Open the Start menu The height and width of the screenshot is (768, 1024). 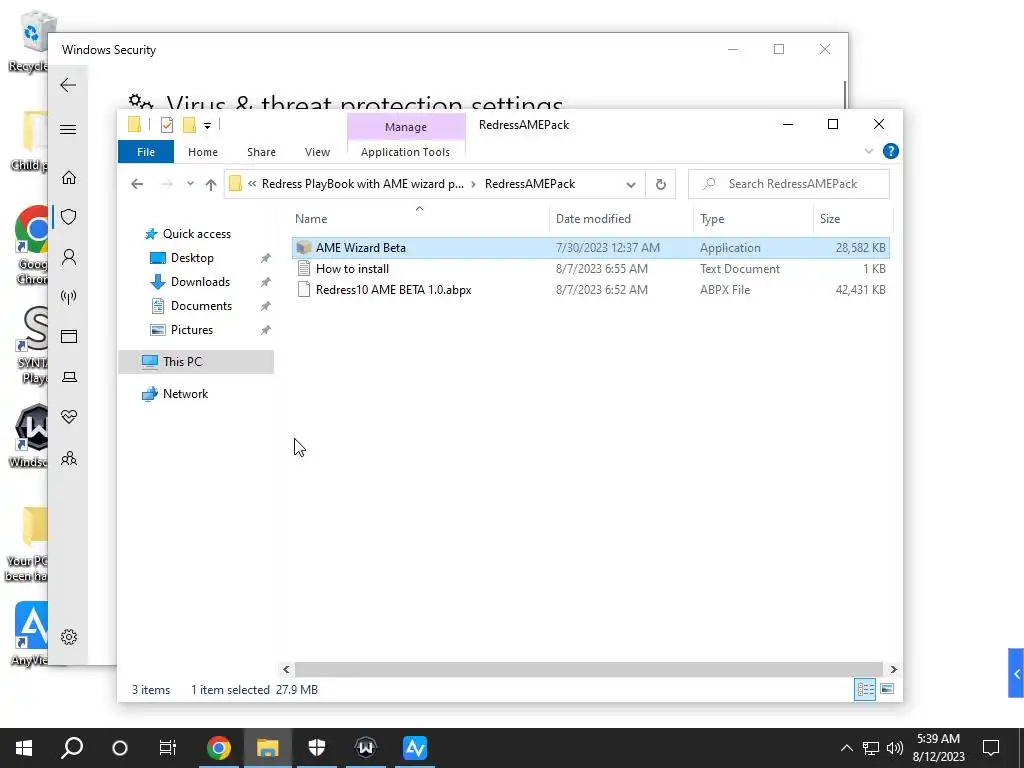24,748
